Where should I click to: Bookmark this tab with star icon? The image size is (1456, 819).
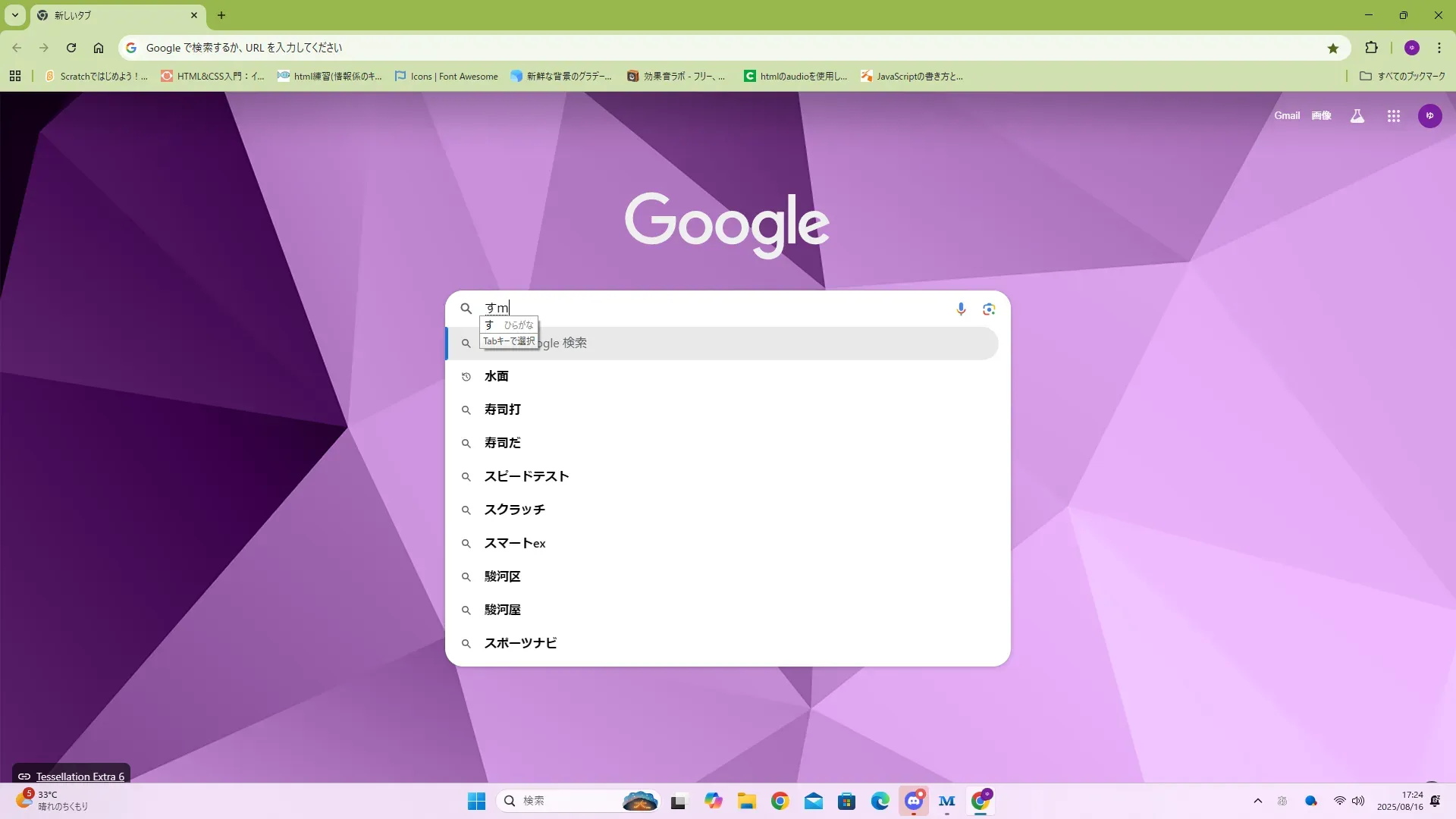[1333, 48]
